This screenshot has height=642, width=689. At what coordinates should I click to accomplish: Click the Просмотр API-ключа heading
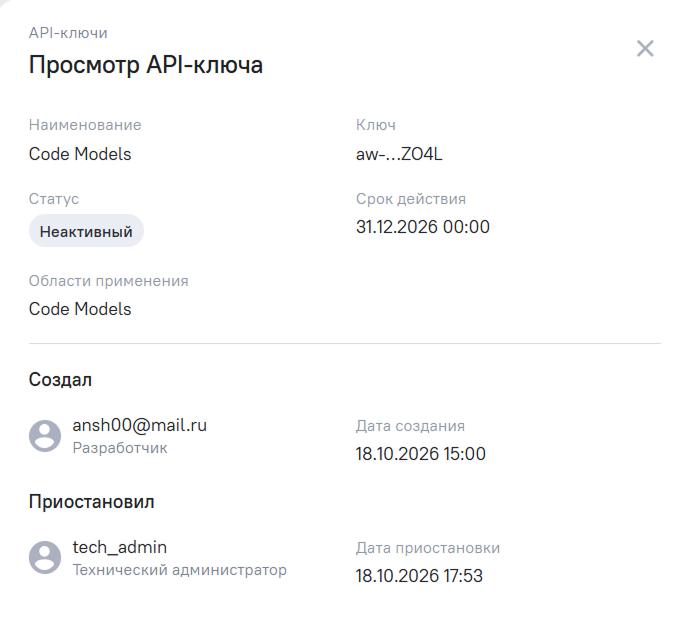click(x=146, y=65)
